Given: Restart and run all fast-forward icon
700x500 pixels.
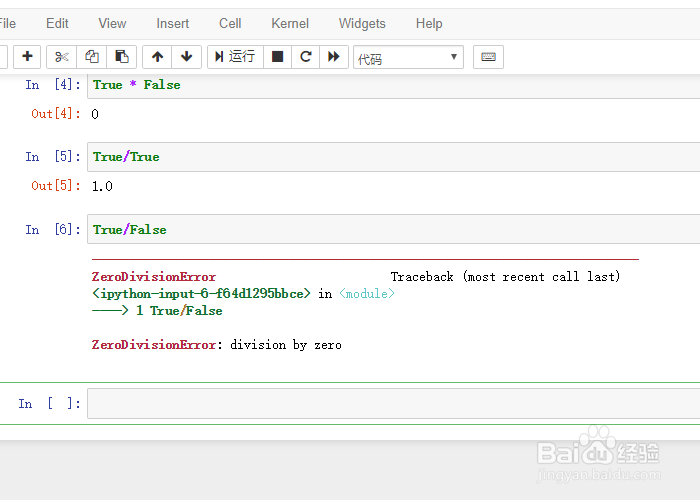Looking at the screenshot, I should [x=333, y=57].
